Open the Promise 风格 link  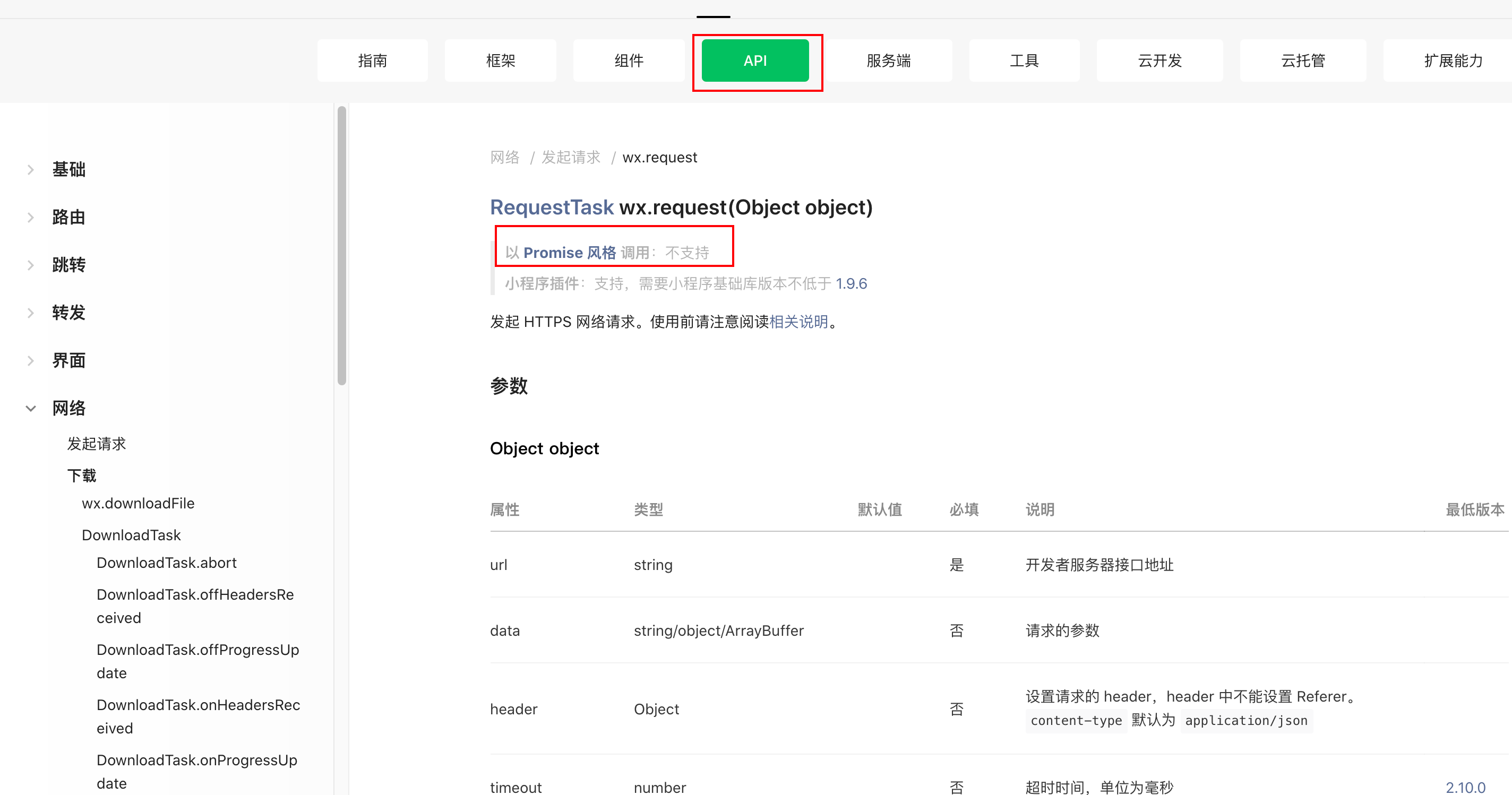click(x=569, y=253)
